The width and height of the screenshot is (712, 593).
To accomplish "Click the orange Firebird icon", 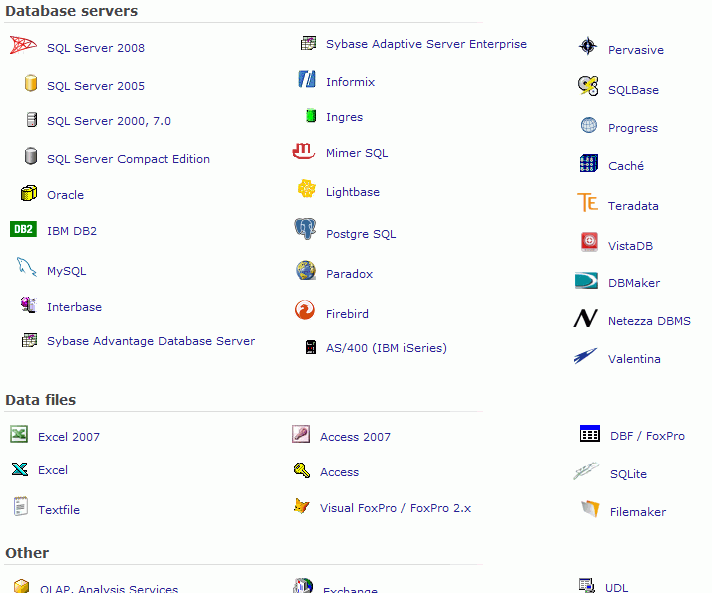I will [x=305, y=310].
